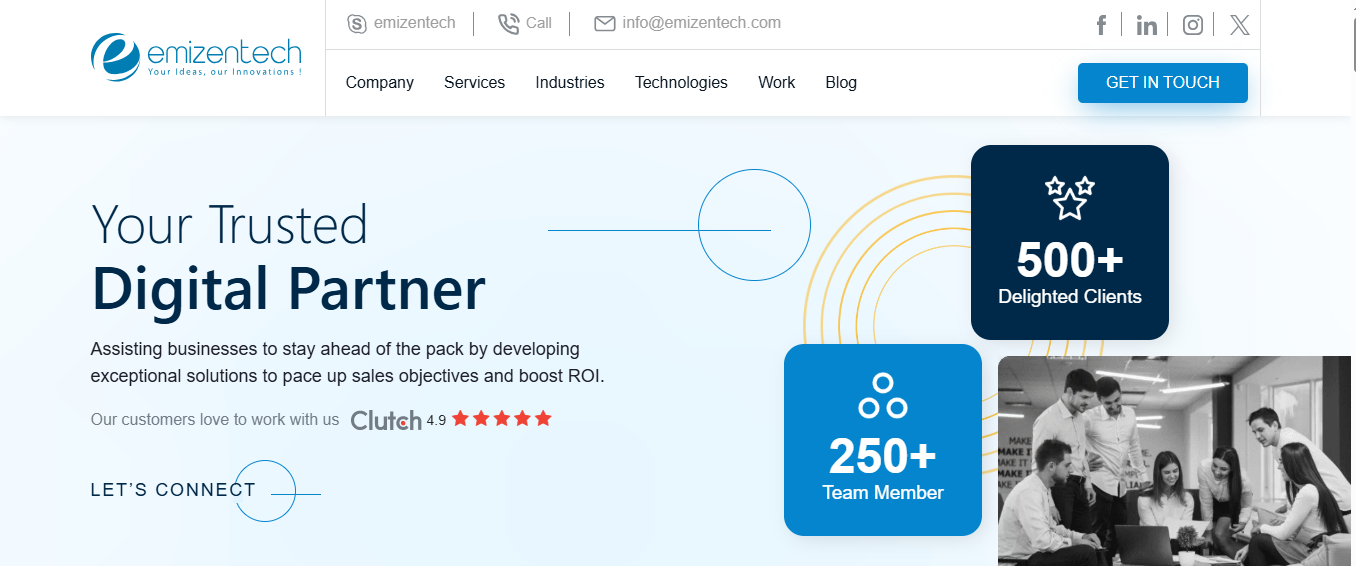Click the three-circles icon on Team Member card
Screen dimensions: 1356x566
(883, 396)
